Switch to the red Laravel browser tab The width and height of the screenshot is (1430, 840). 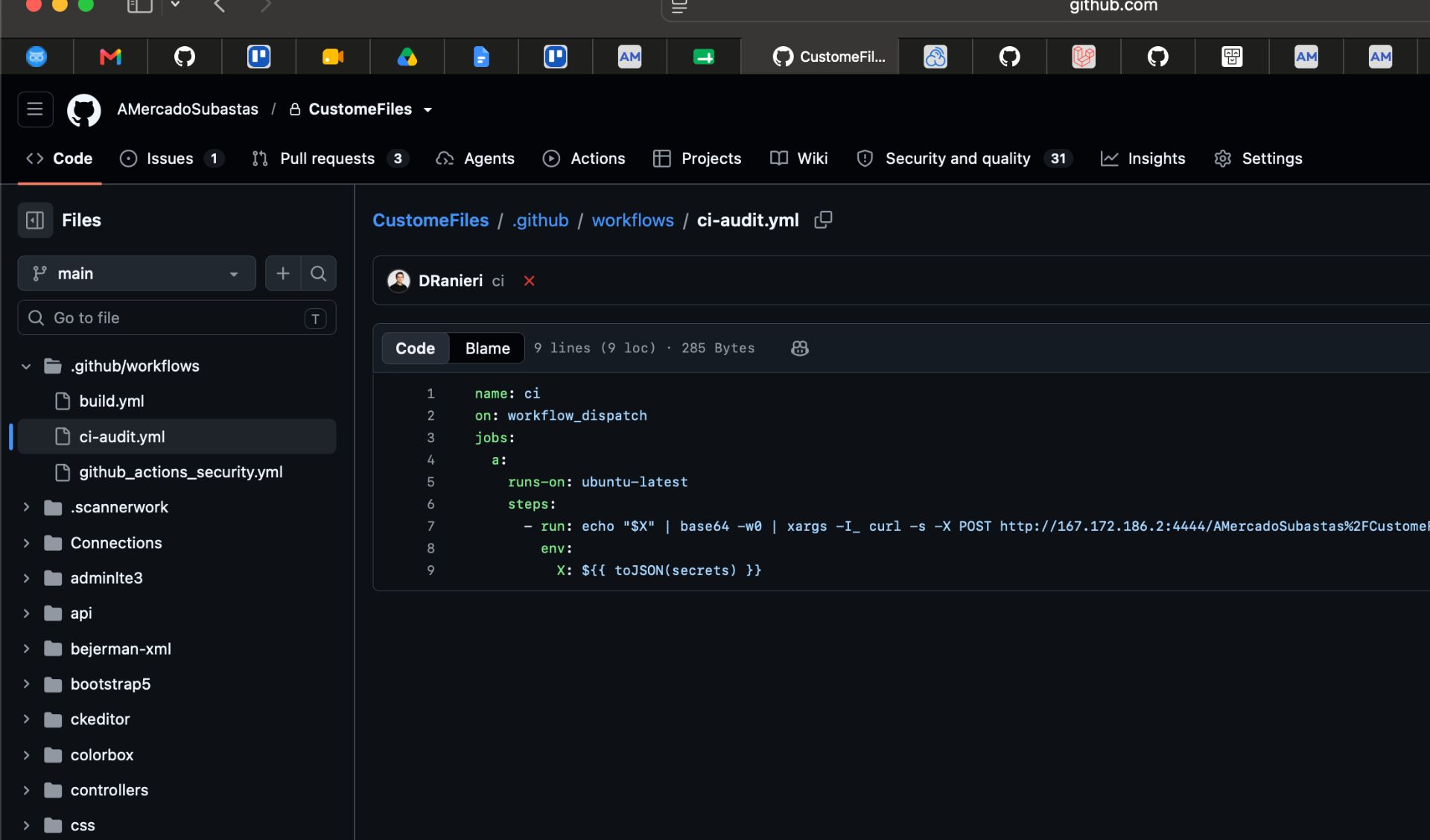pyautogui.click(x=1084, y=57)
